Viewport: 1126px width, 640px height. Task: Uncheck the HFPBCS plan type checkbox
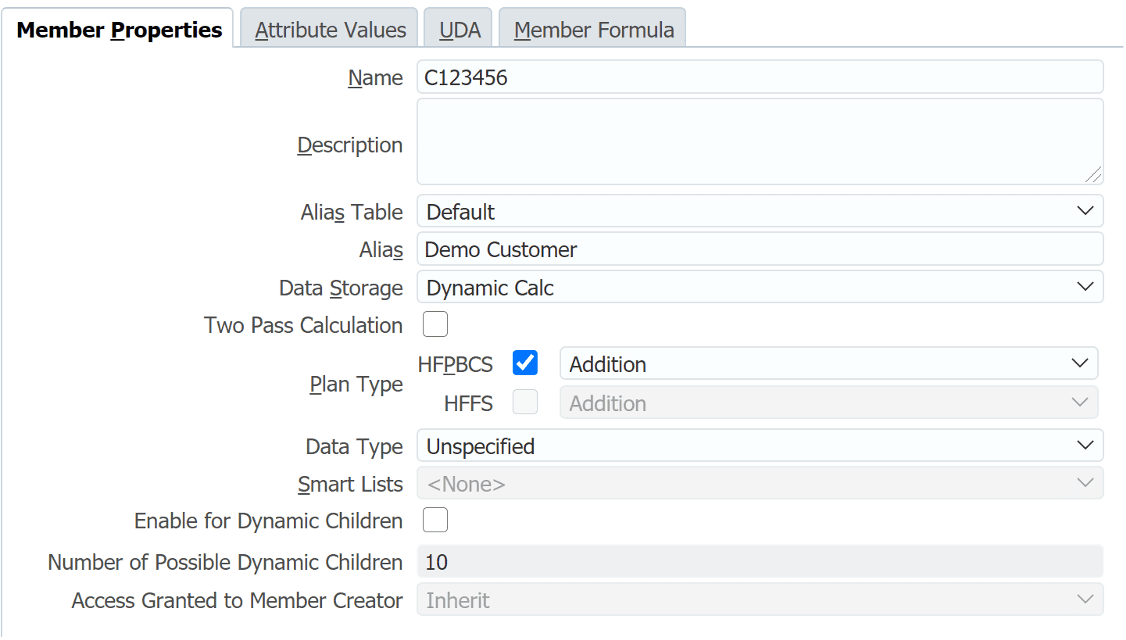pos(525,363)
